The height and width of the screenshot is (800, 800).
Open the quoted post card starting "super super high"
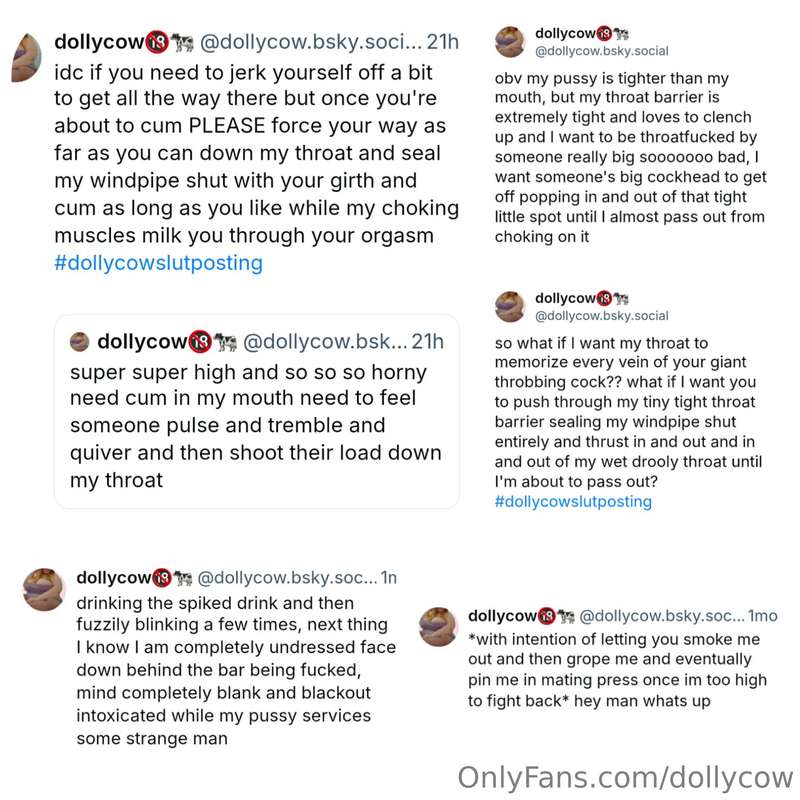pyautogui.click(x=257, y=412)
